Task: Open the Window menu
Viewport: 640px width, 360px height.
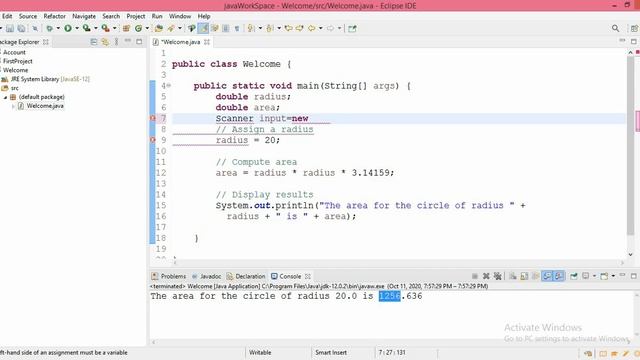Action: [x=180, y=16]
